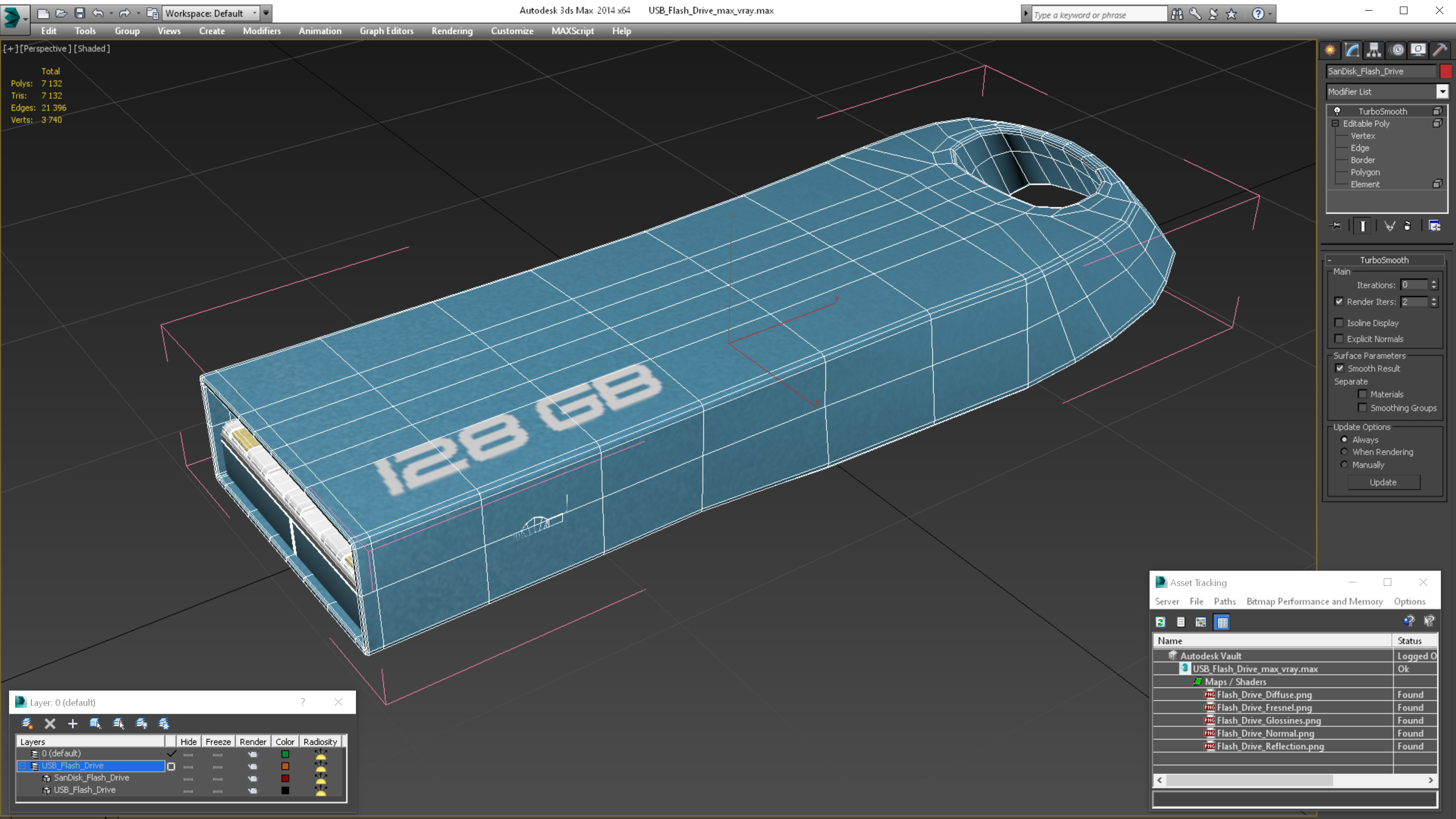Click Asset Tracking refresh icon

click(1160, 622)
